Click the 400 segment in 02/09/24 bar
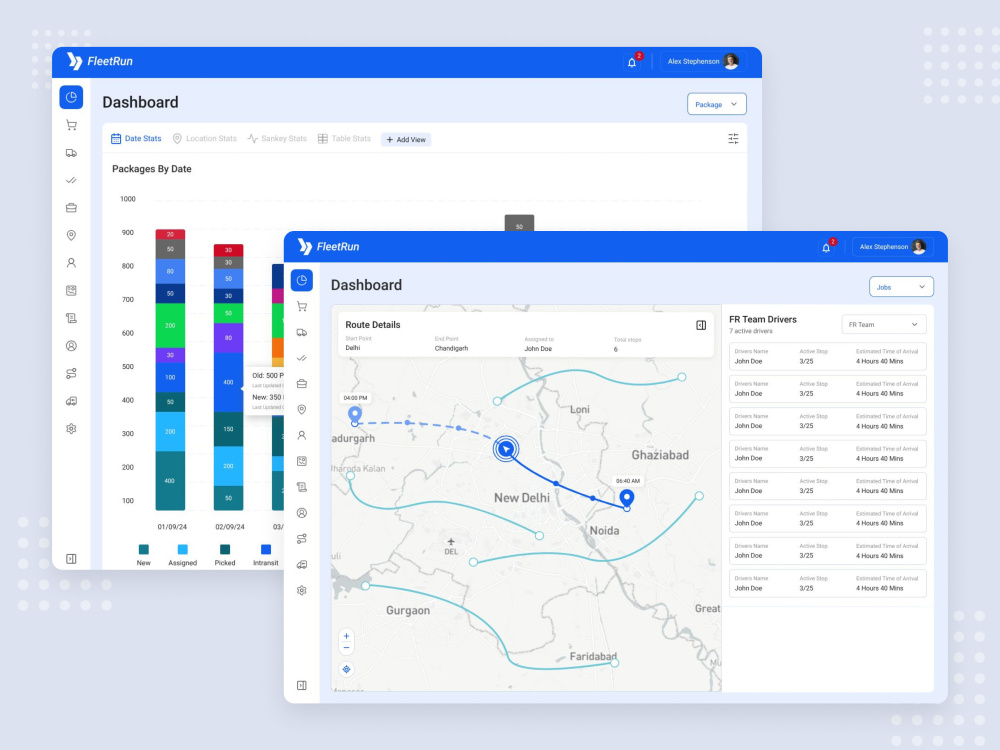The height and width of the screenshot is (750, 1000). [x=228, y=382]
